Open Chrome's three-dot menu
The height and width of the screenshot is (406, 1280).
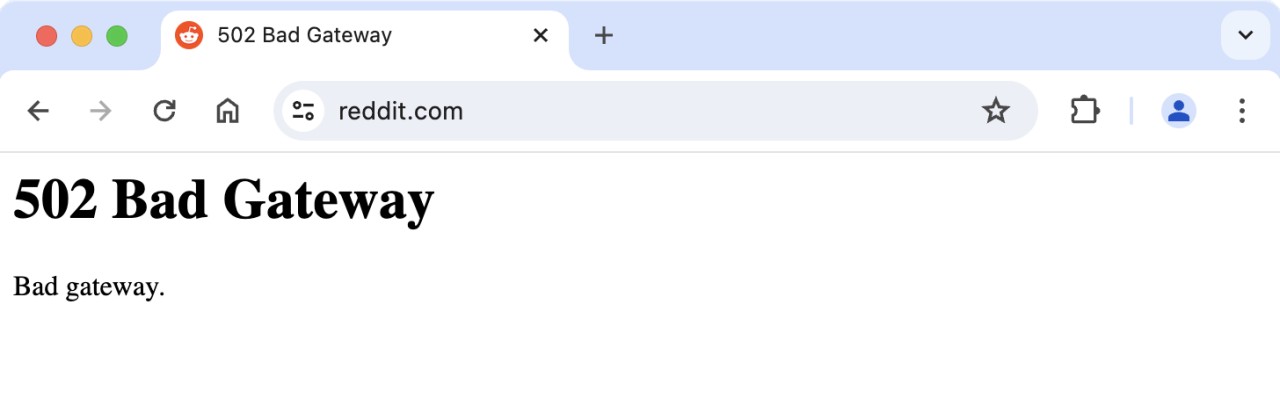(x=1241, y=111)
